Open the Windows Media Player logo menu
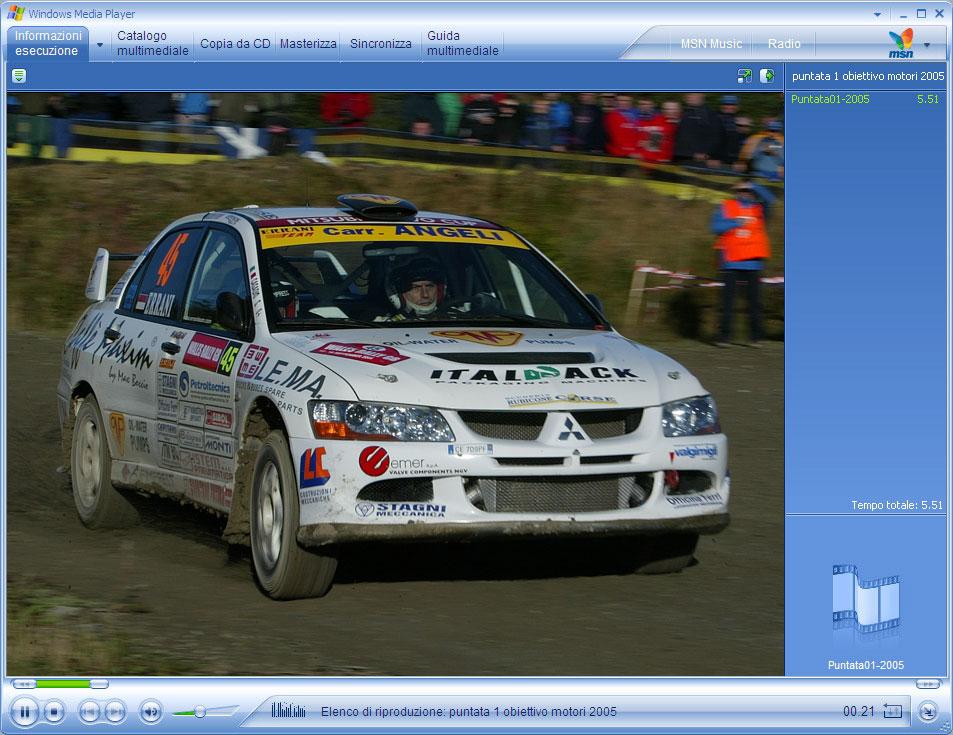 coord(16,13)
